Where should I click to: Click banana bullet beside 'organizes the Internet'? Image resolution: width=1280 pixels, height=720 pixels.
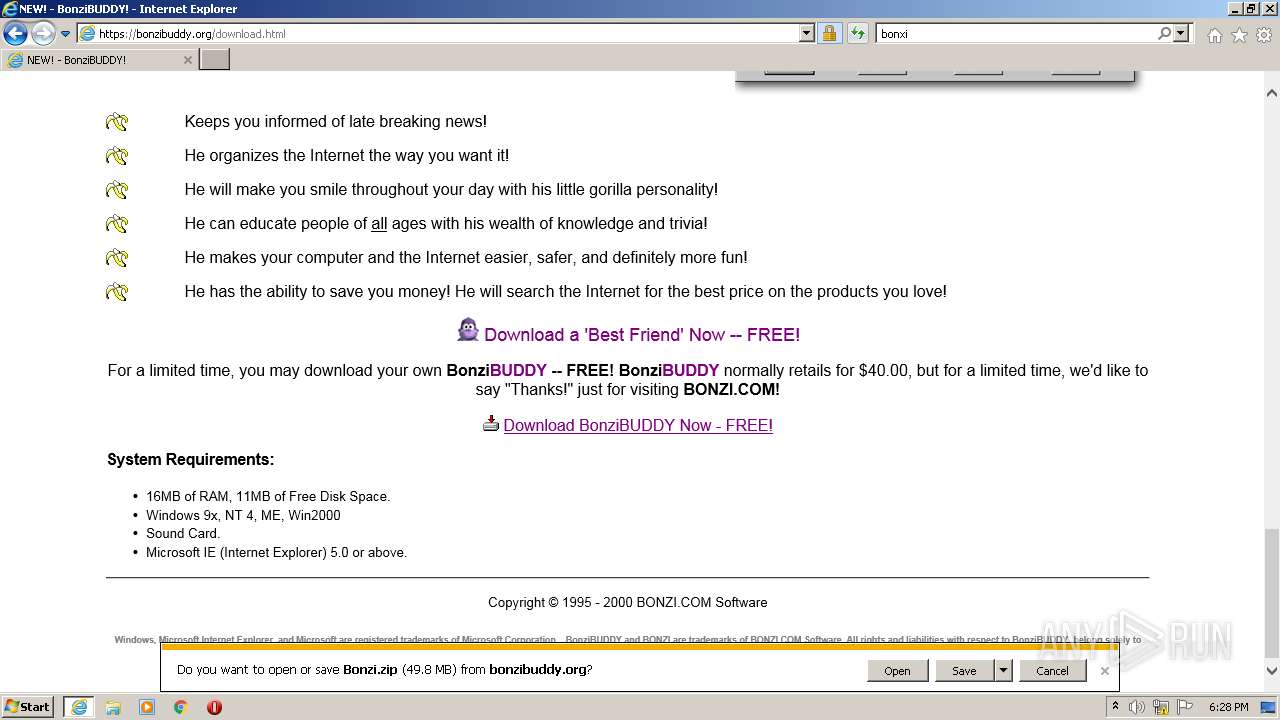point(117,156)
